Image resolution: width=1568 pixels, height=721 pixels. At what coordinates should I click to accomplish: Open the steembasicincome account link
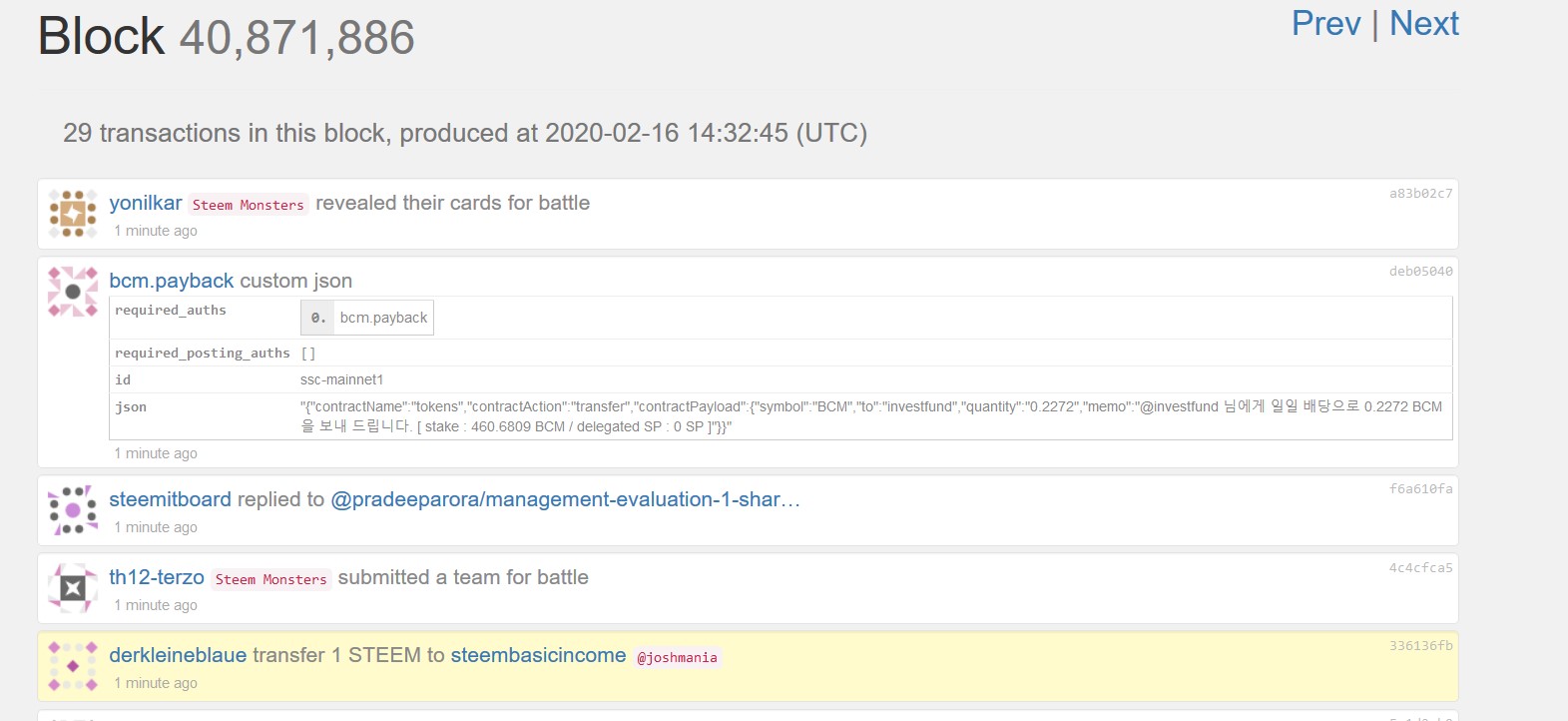[x=538, y=655]
